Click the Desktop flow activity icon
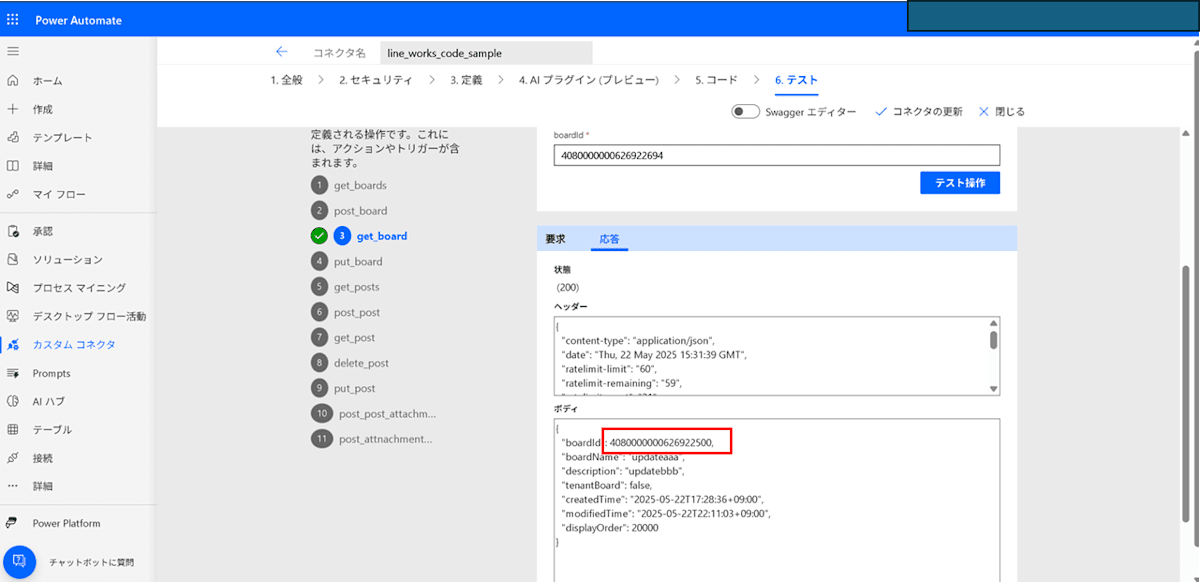1200x582 pixels. point(12,316)
